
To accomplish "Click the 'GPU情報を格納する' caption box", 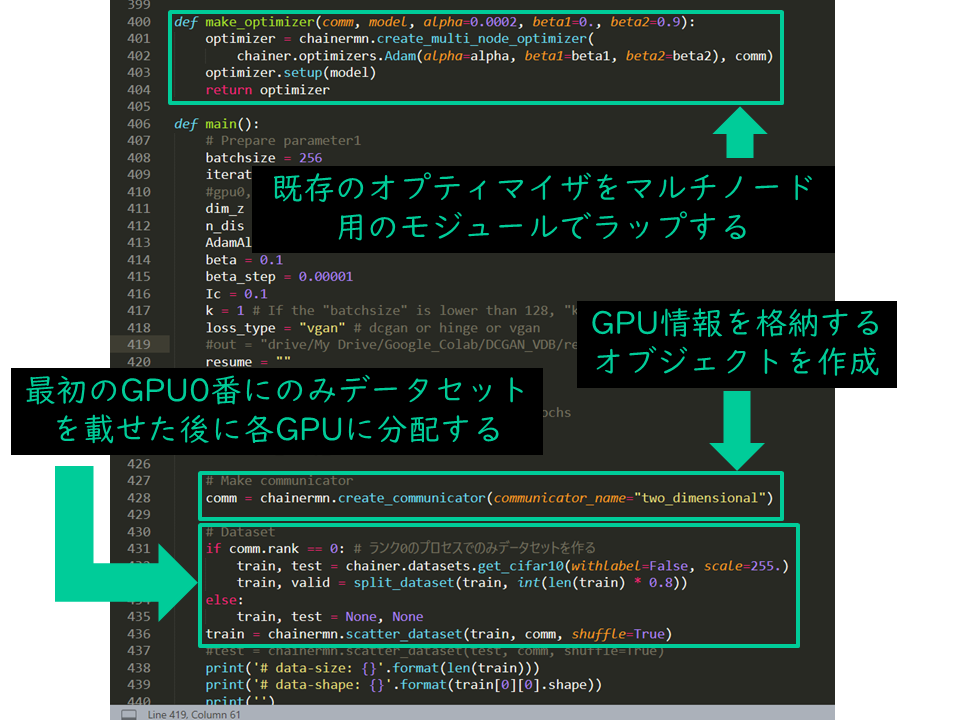I will click(739, 345).
